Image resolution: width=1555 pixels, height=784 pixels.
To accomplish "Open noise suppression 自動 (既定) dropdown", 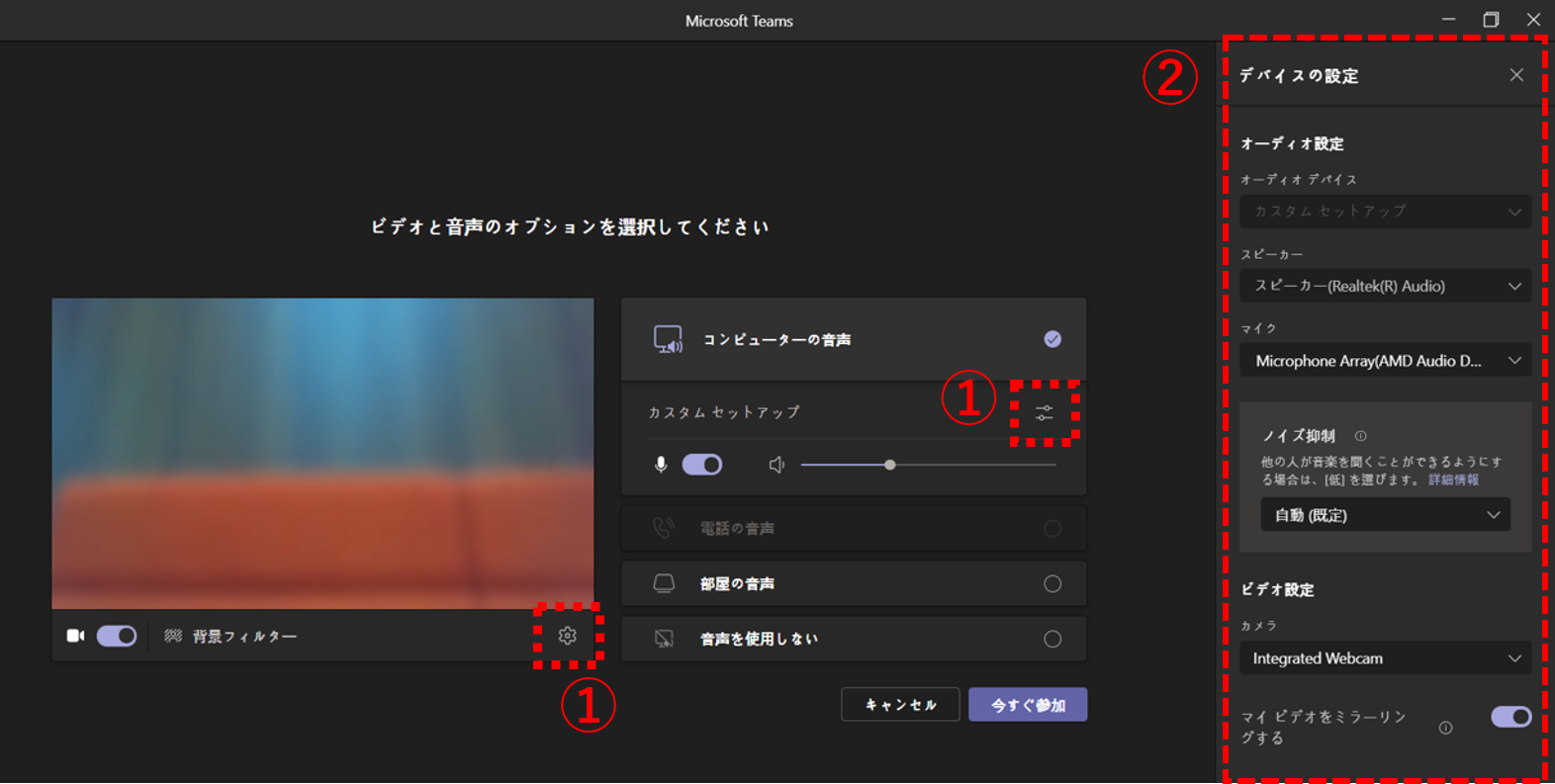I will 1386,515.
